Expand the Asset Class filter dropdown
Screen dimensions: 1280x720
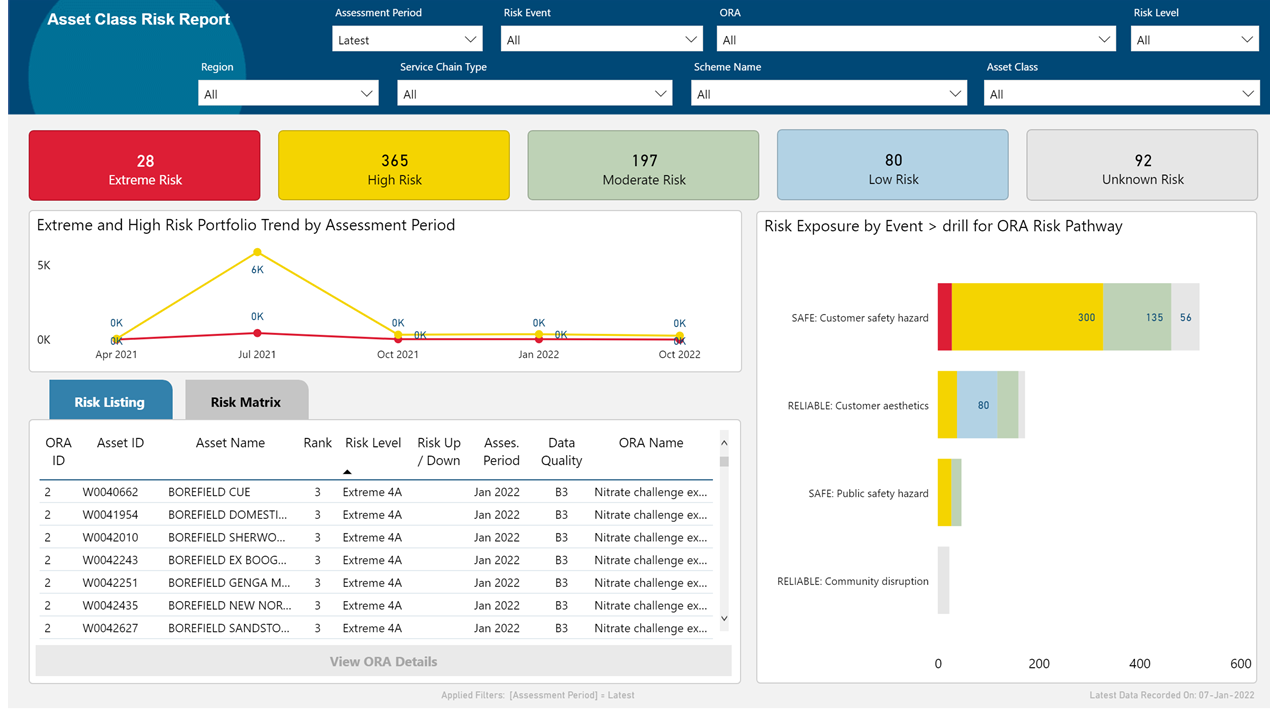tap(1121, 93)
